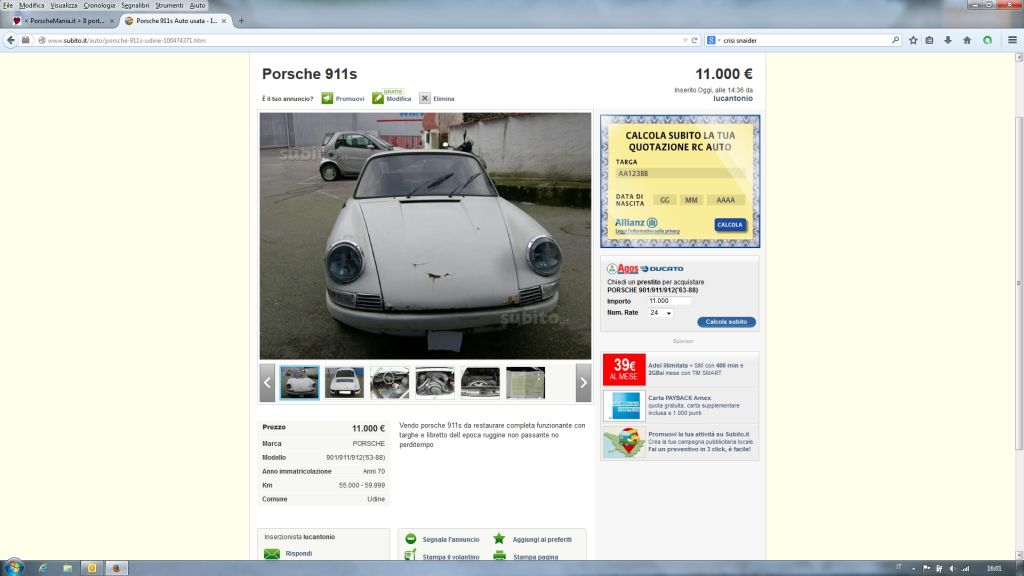Screen dimensions: 1024x576
Task: Click the MM month-of-birth field
Action: (691, 200)
